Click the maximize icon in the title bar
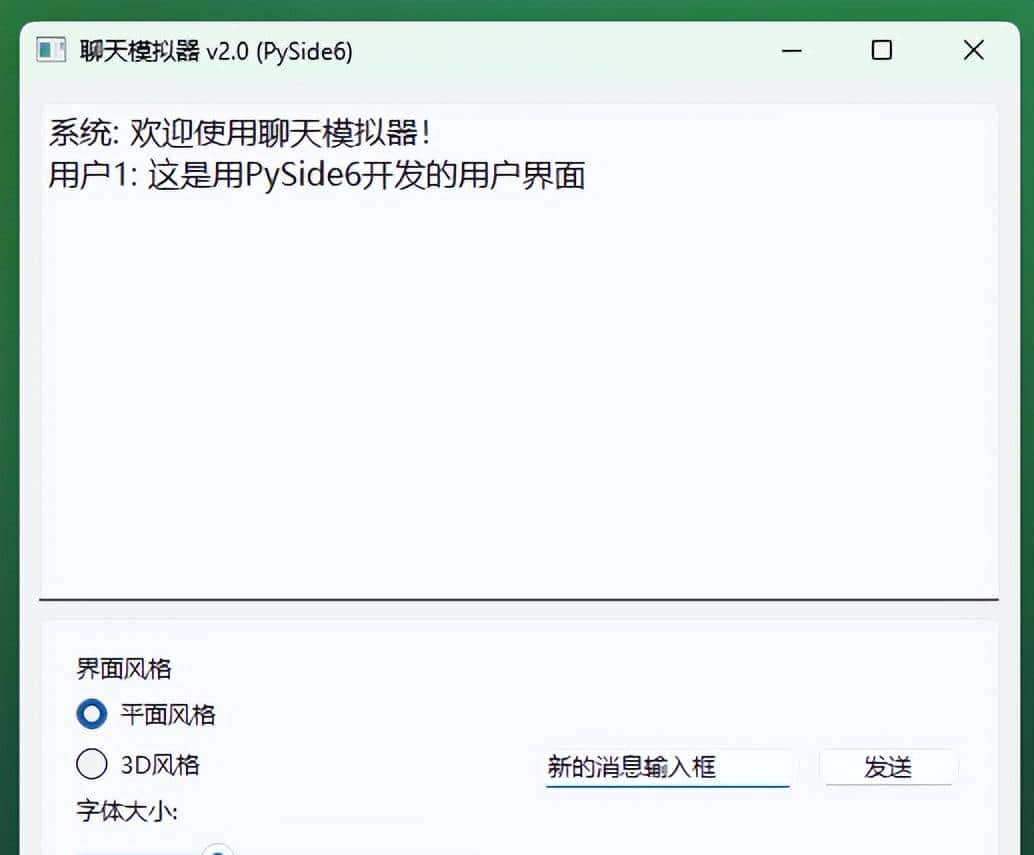This screenshot has height=855, width=1034. [x=881, y=49]
